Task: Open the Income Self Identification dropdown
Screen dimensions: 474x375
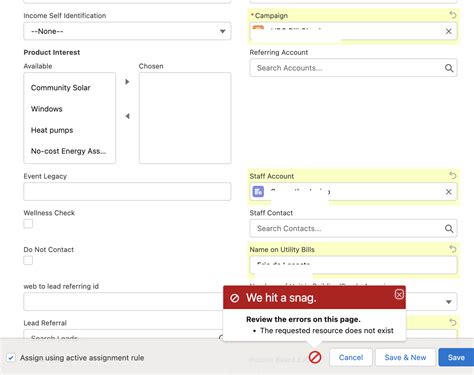Action: (127, 31)
